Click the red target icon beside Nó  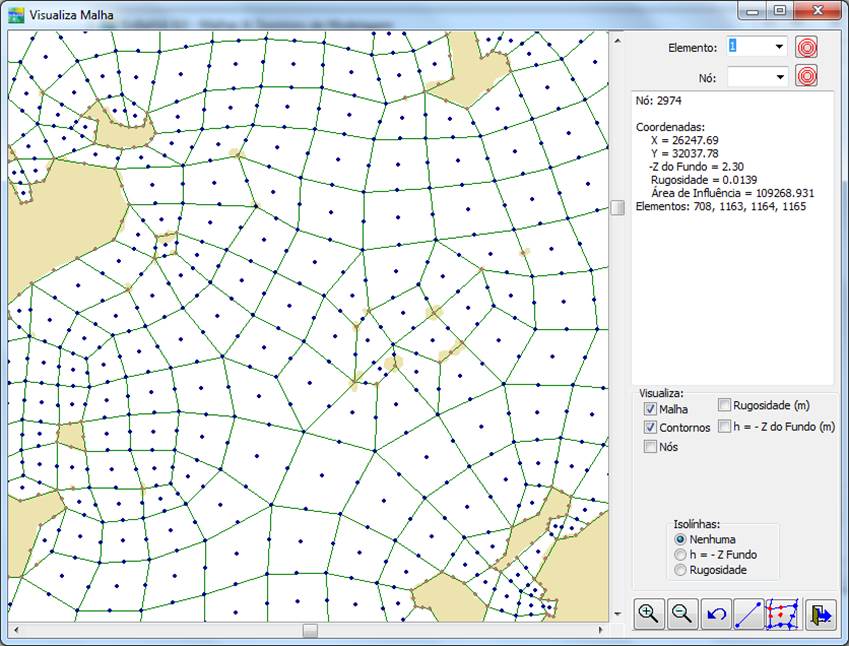point(806,76)
